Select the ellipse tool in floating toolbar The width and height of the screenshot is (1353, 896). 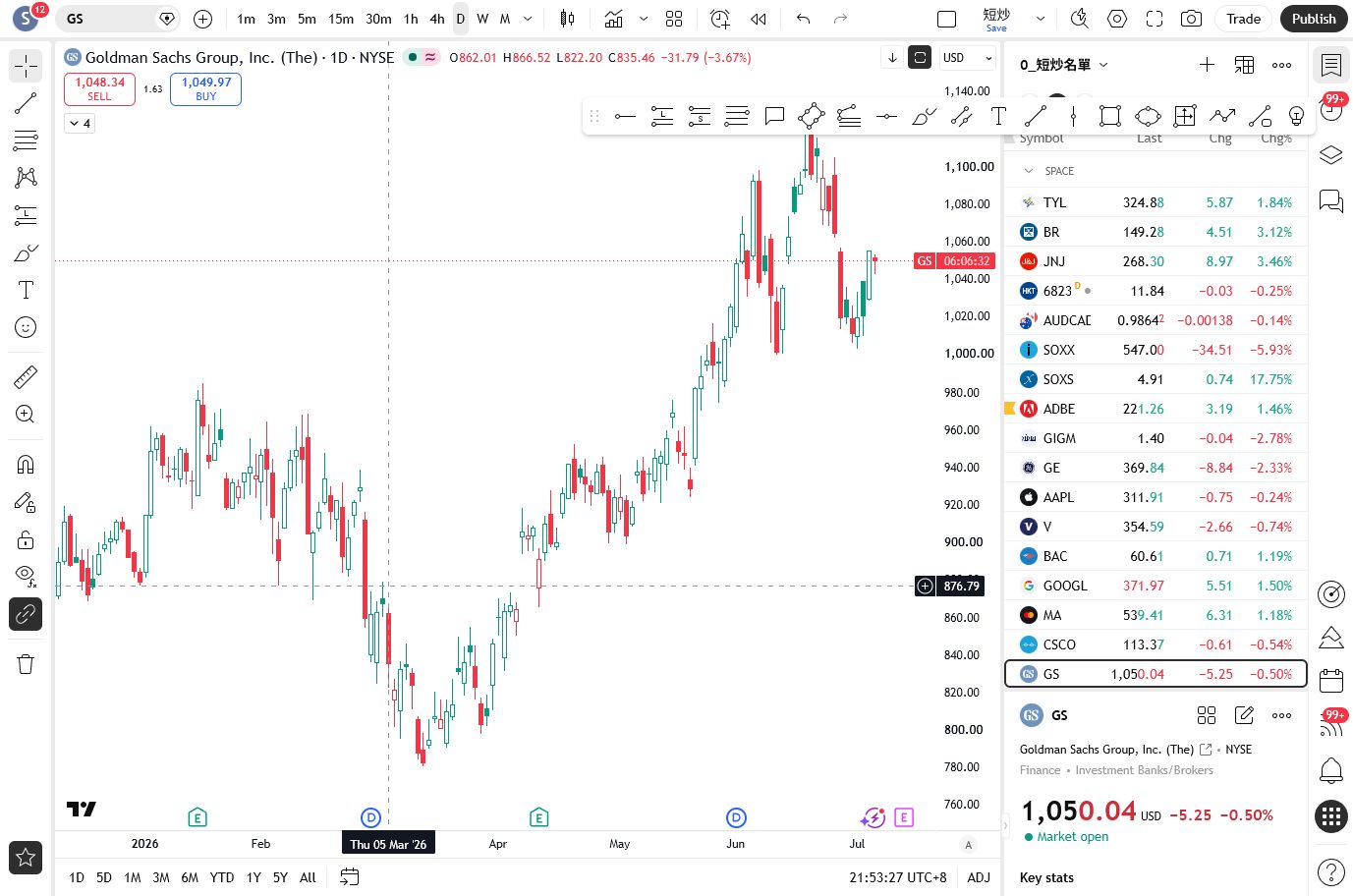click(x=1148, y=116)
